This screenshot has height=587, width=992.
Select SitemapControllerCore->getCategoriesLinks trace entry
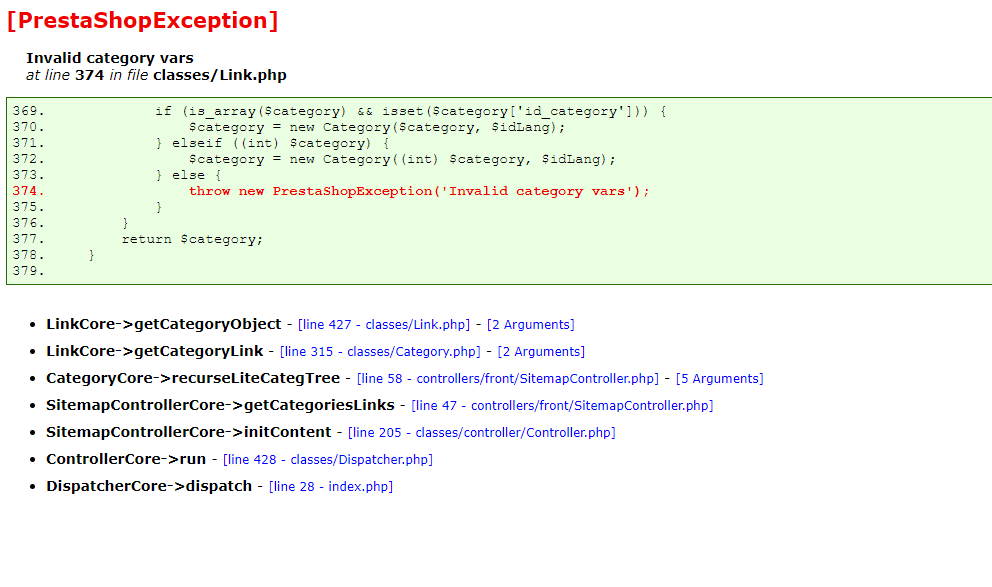click(x=220, y=405)
